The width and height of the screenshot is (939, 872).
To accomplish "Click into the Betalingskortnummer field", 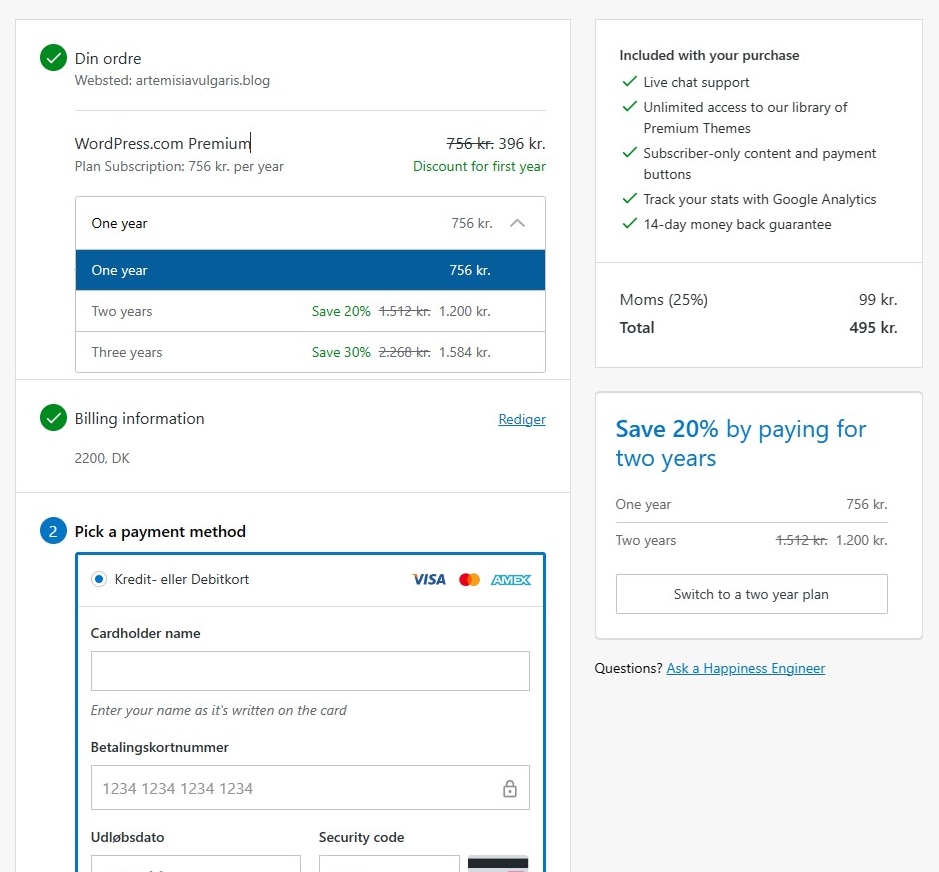I will coord(295,788).
